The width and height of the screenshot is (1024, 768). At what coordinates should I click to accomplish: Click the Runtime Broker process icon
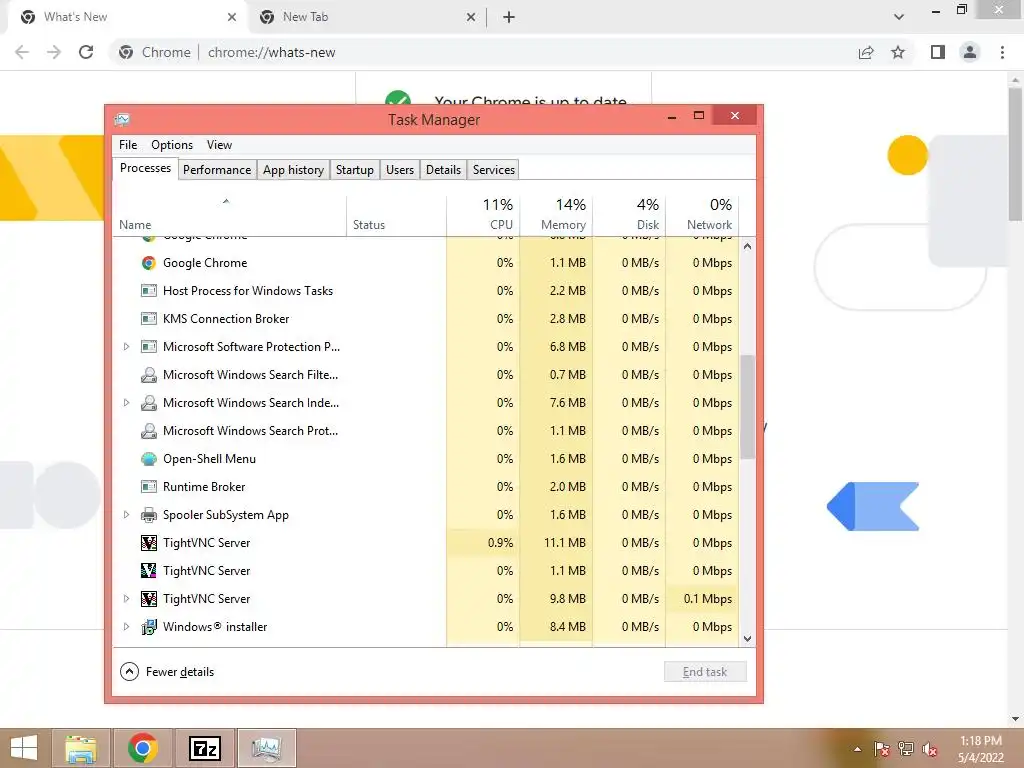click(x=149, y=487)
